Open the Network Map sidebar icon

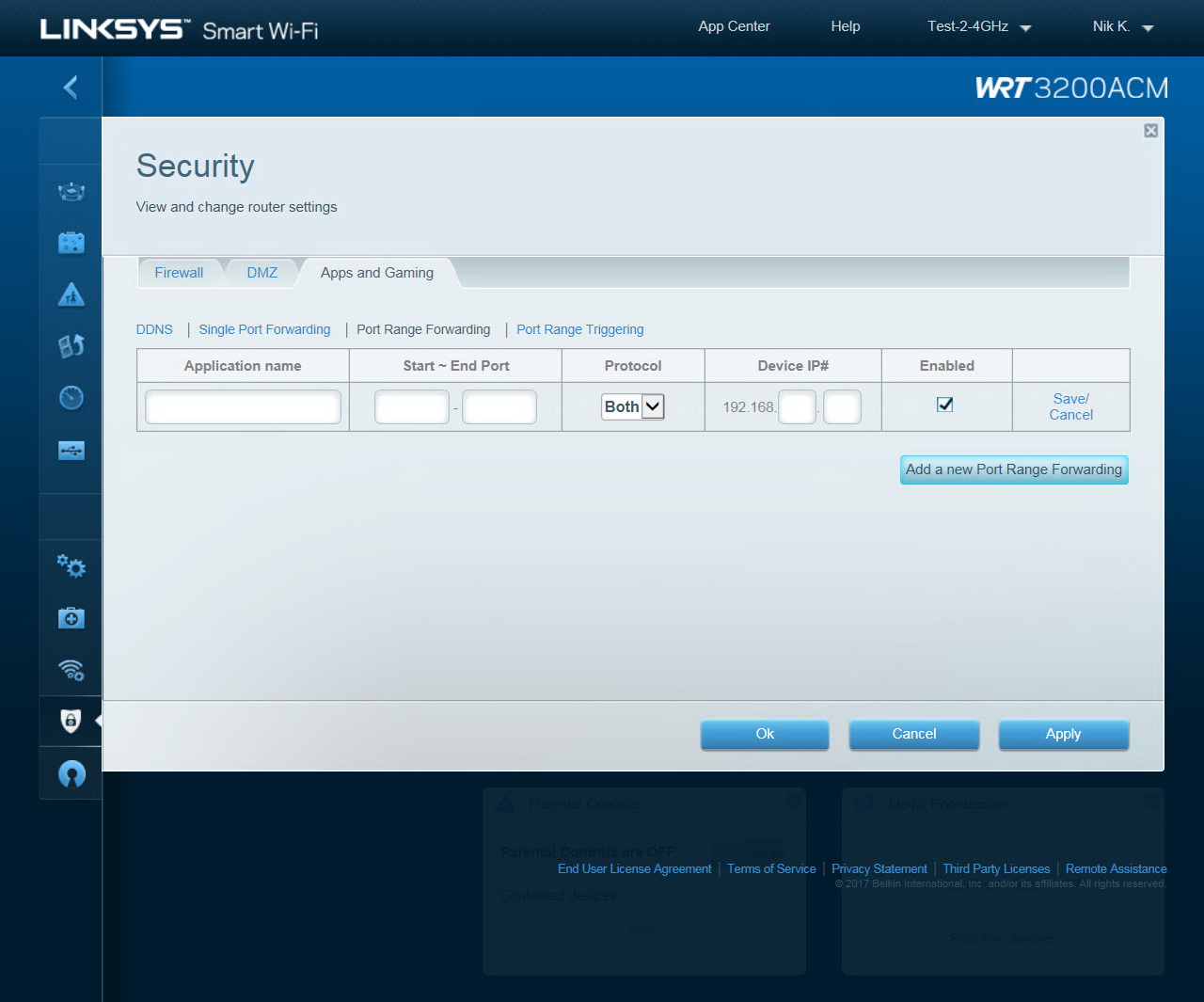click(71, 192)
